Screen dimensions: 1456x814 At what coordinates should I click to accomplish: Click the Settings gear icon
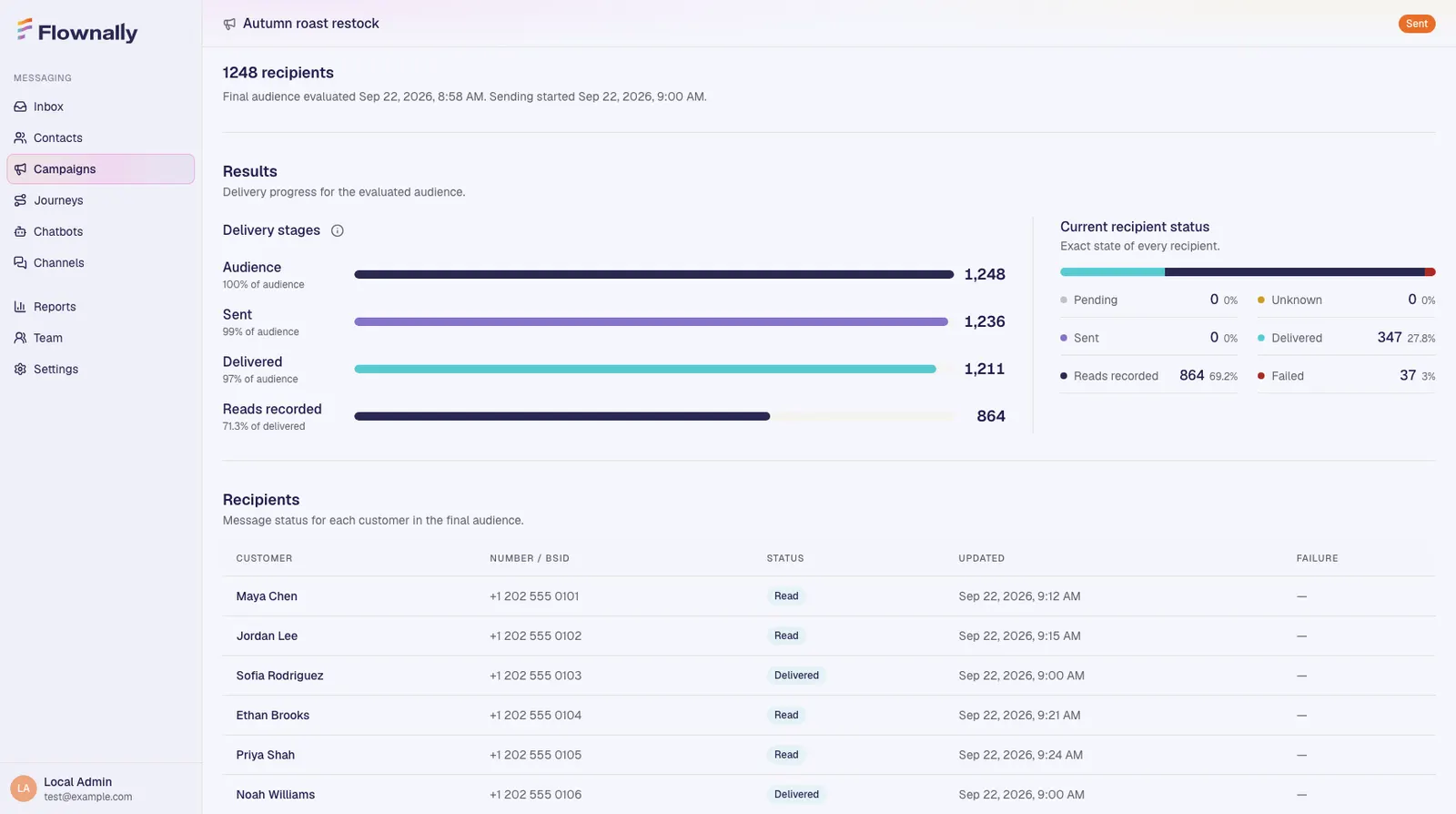(20, 369)
